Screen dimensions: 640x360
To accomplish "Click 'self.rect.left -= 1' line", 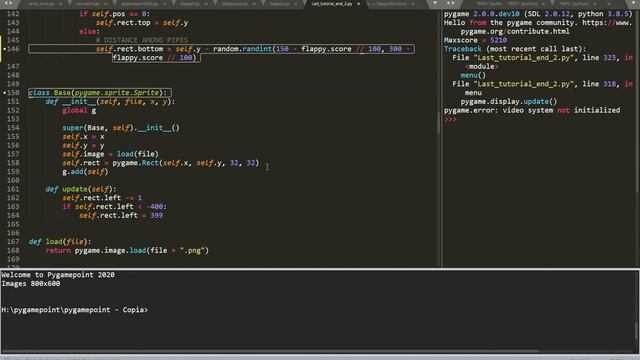I will coord(102,198).
